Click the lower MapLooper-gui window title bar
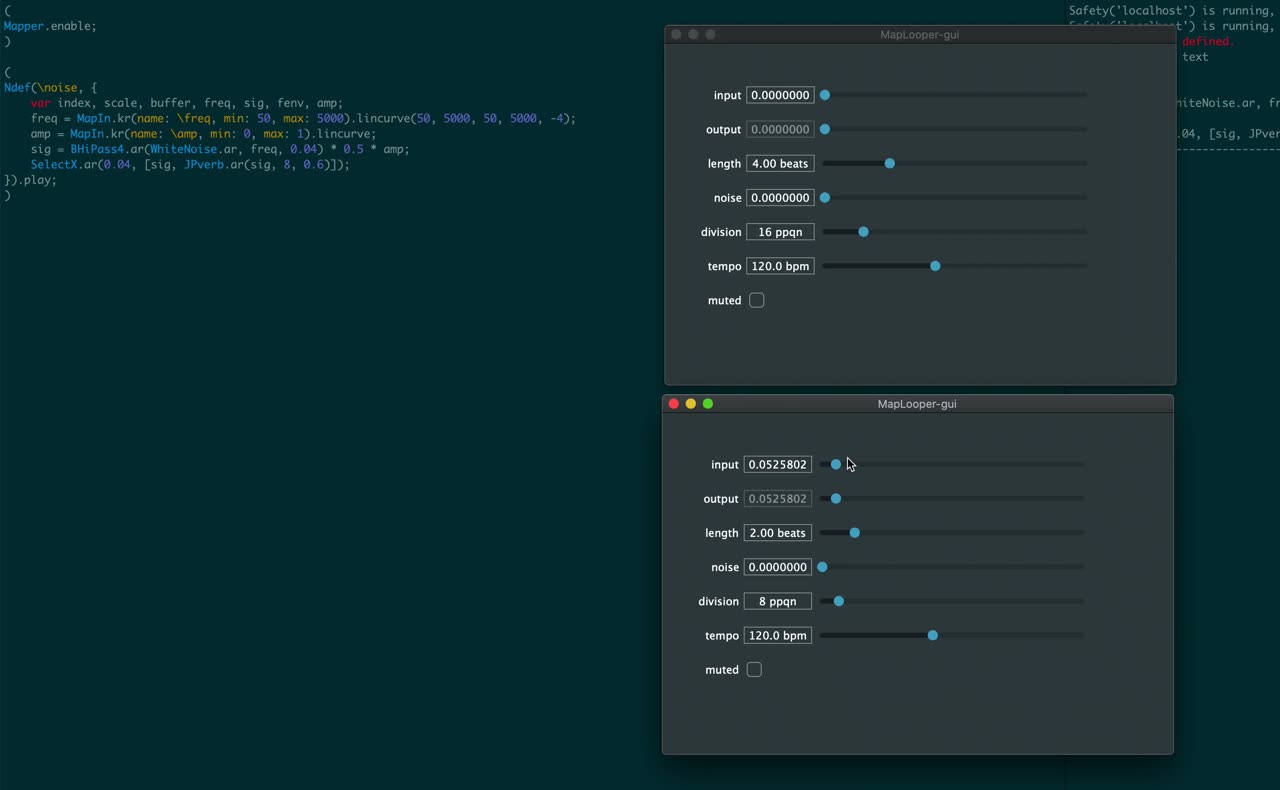The image size is (1280, 790). click(x=918, y=404)
